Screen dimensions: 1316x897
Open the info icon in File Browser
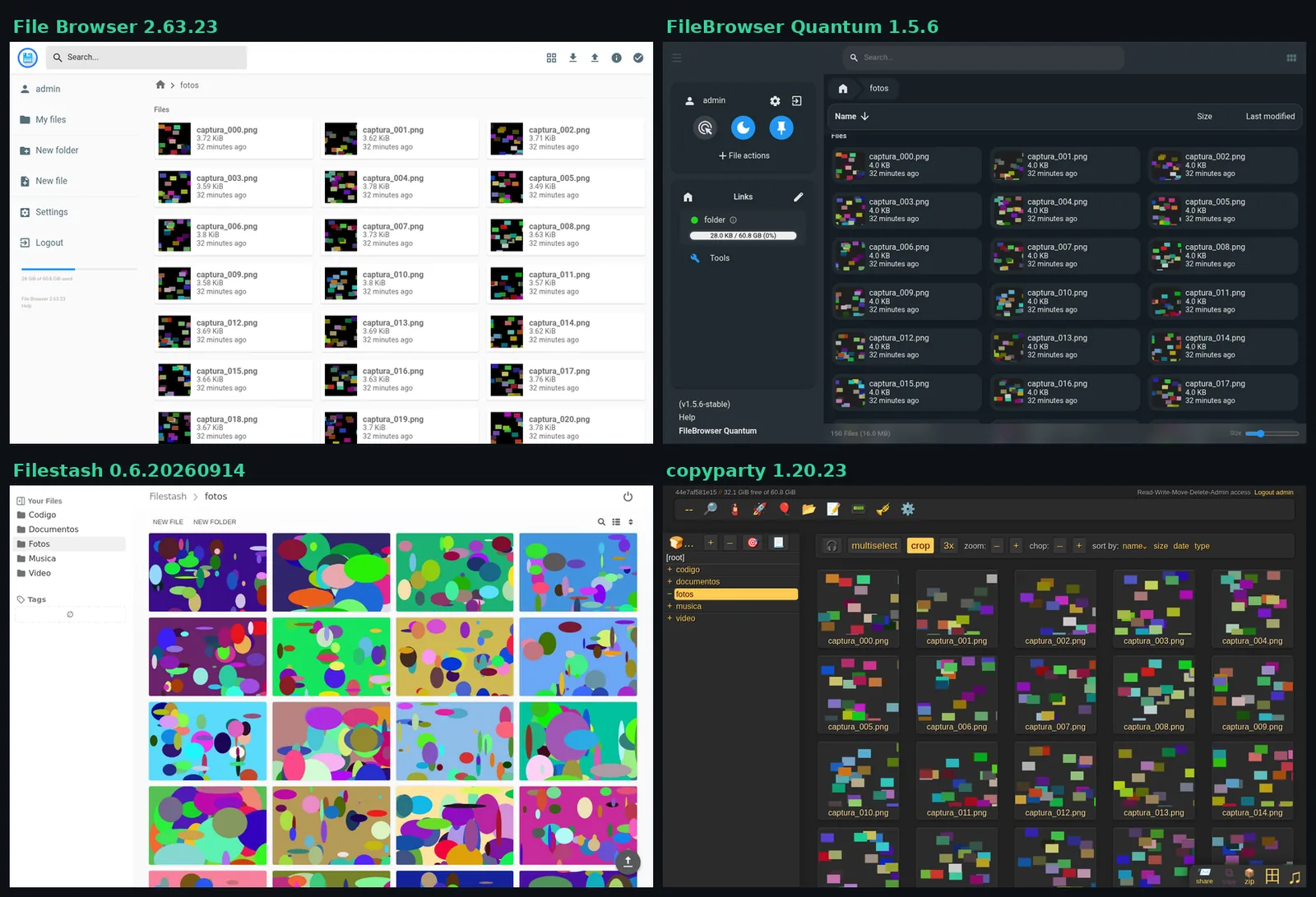click(x=616, y=58)
